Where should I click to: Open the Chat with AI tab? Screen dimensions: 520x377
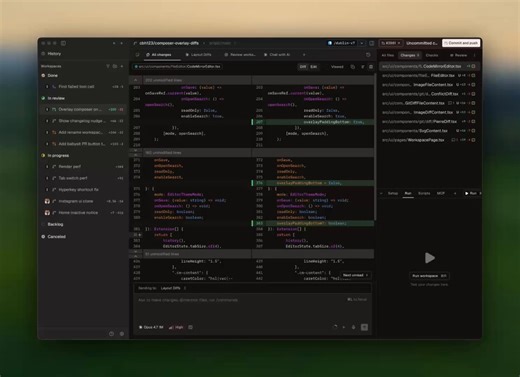277,55
